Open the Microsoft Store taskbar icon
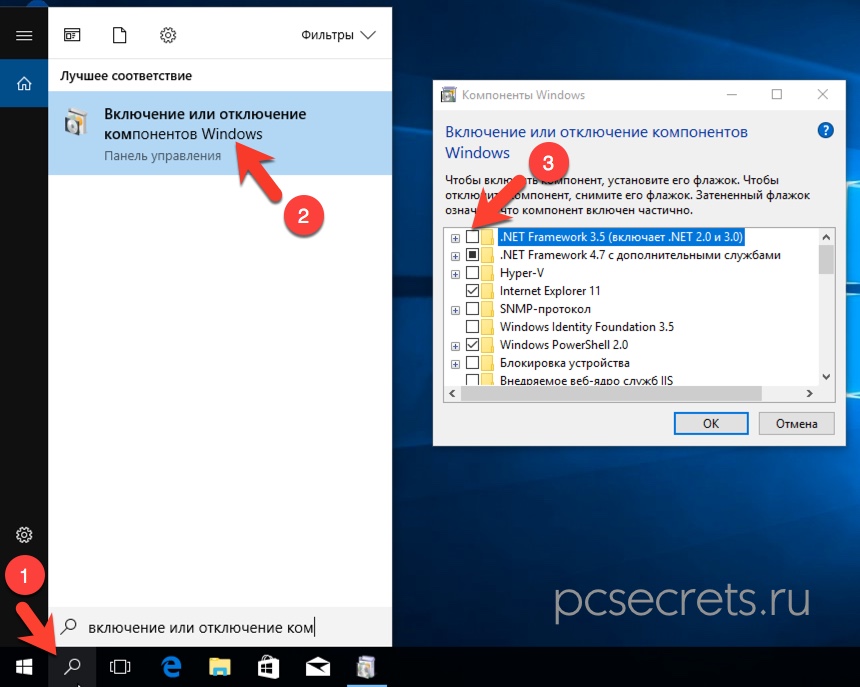The image size is (860, 687). coord(268,665)
